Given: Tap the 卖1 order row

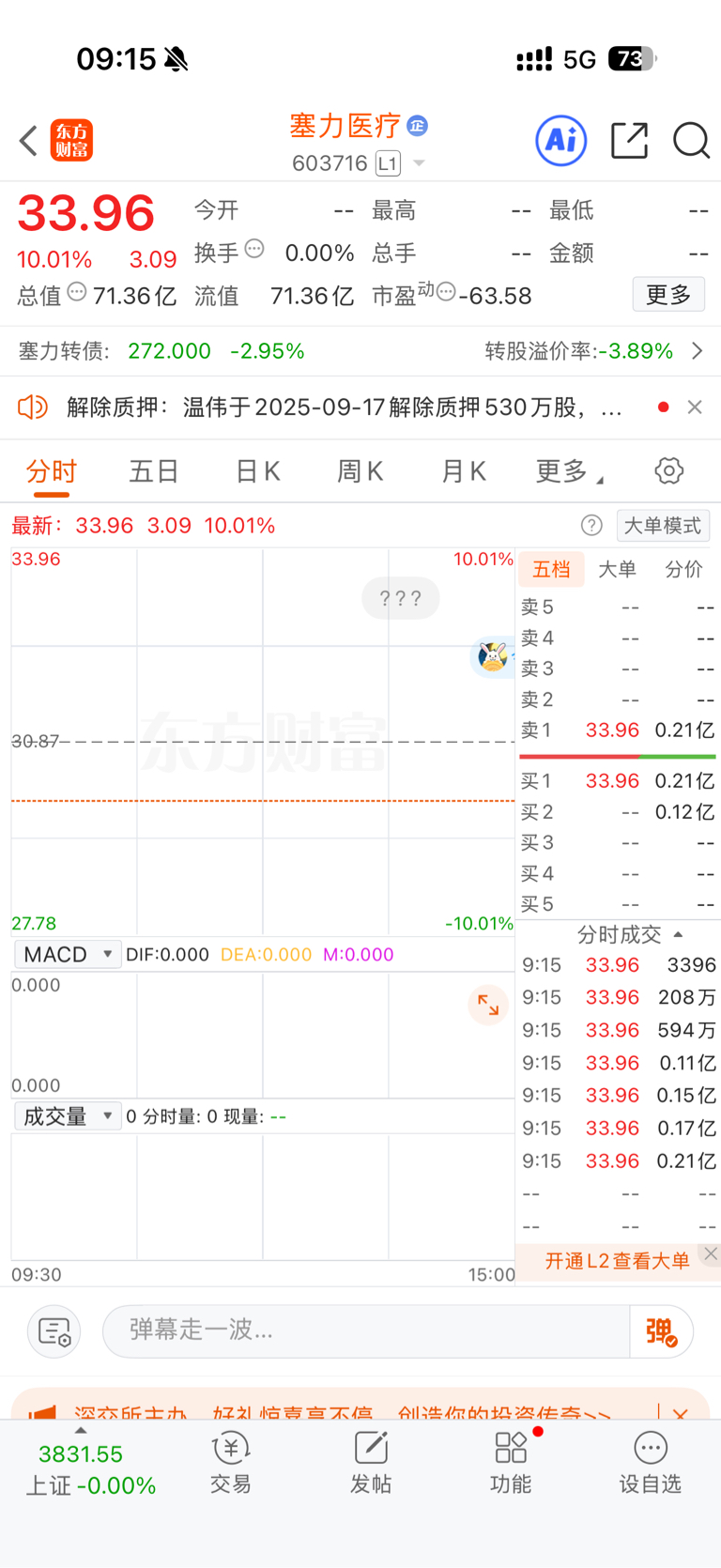Looking at the screenshot, I should pyautogui.click(x=618, y=730).
